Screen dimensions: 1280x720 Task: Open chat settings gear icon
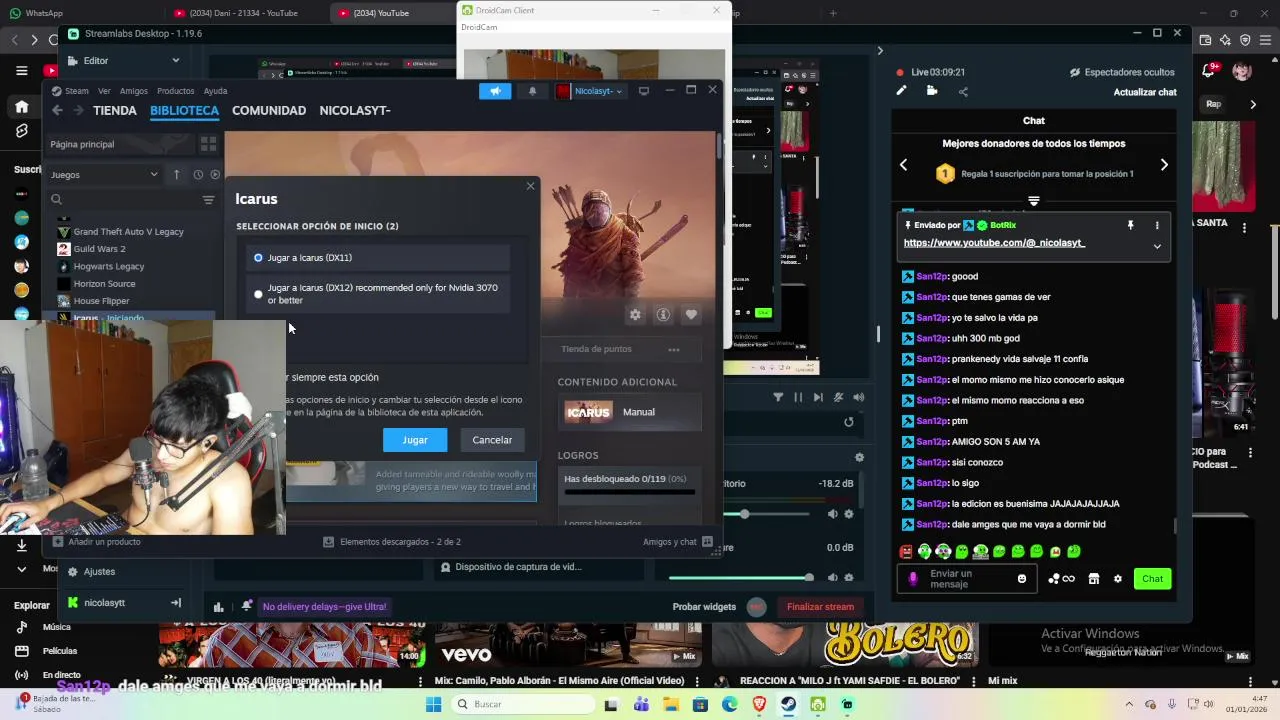point(1118,579)
